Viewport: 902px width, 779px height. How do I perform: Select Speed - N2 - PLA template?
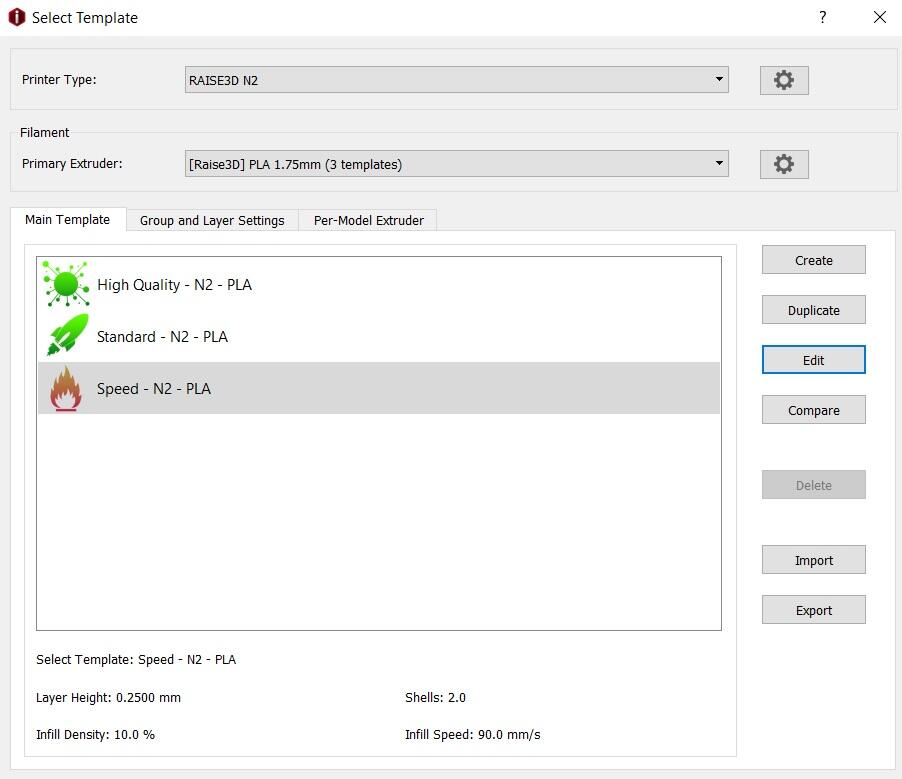(x=379, y=388)
